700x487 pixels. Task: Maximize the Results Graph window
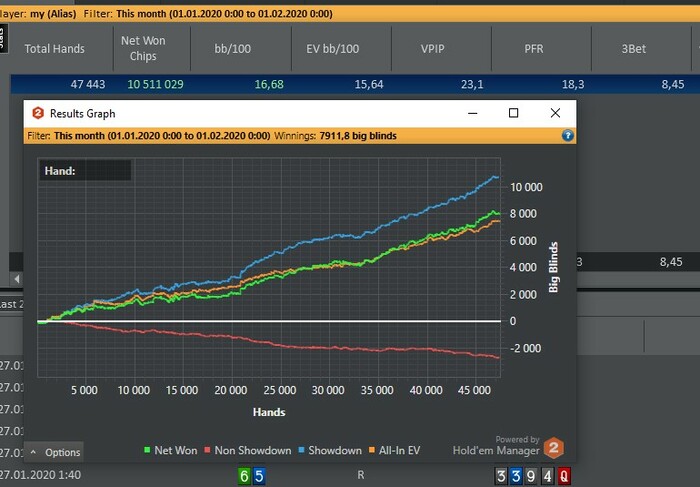coord(513,113)
